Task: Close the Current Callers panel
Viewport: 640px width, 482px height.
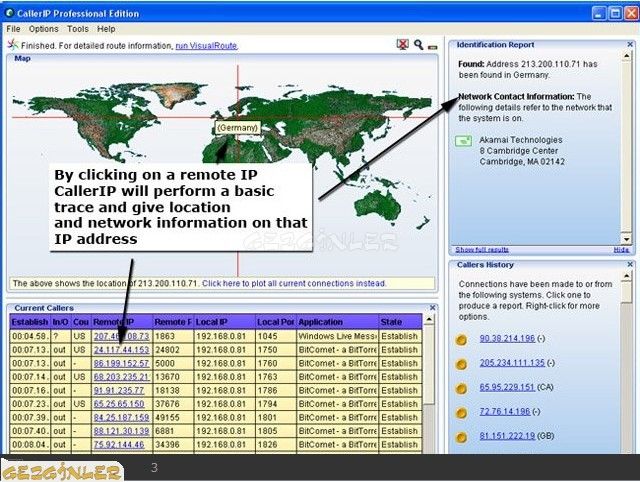Action: [x=432, y=308]
